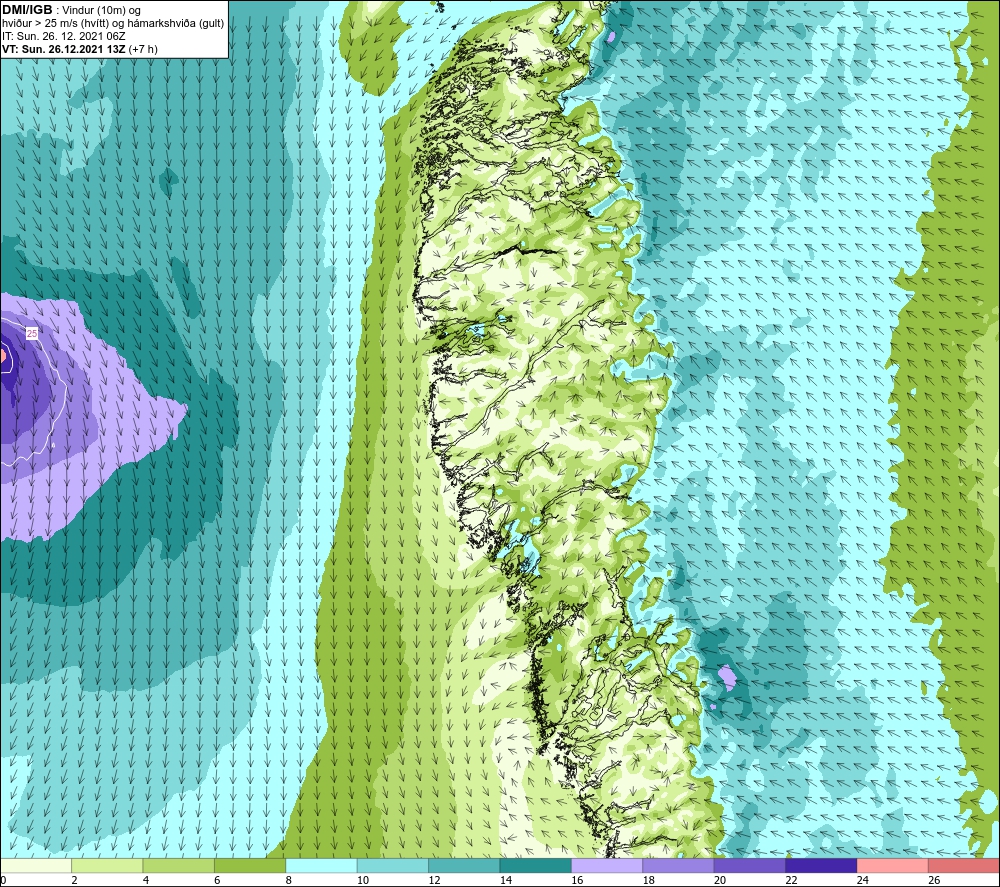Click the IT: Sun. 26. 12. 2021 06Z line
Screen dimensions: 1000x887
(64, 36)
